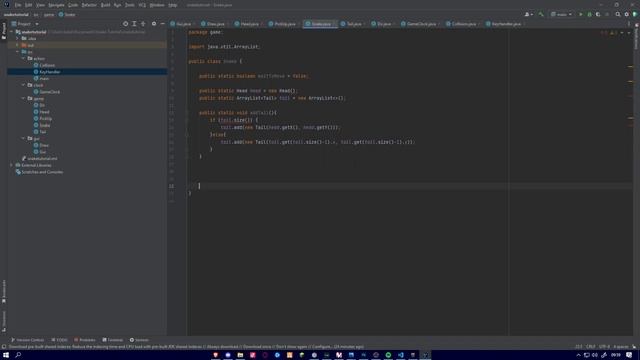
Task: Open the user account icon dropdown
Action: tap(529, 14)
